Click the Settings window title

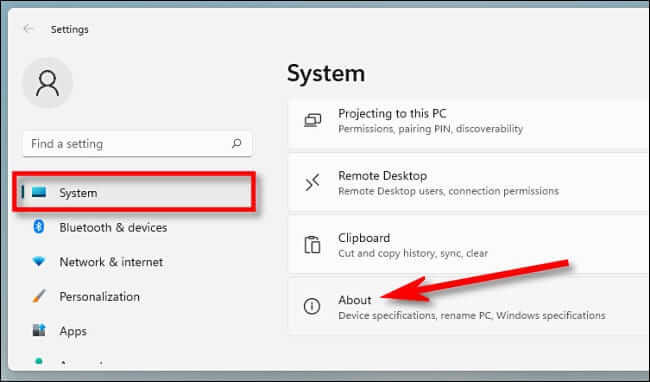click(70, 29)
